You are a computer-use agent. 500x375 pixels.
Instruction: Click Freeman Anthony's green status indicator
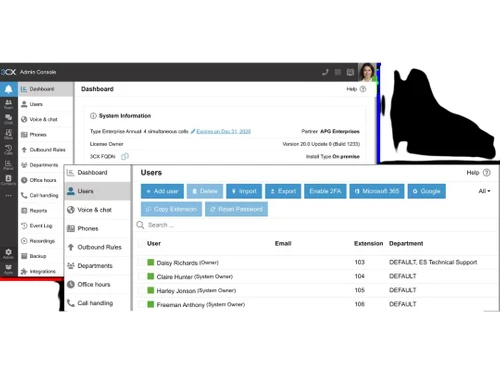click(x=151, y=304)
